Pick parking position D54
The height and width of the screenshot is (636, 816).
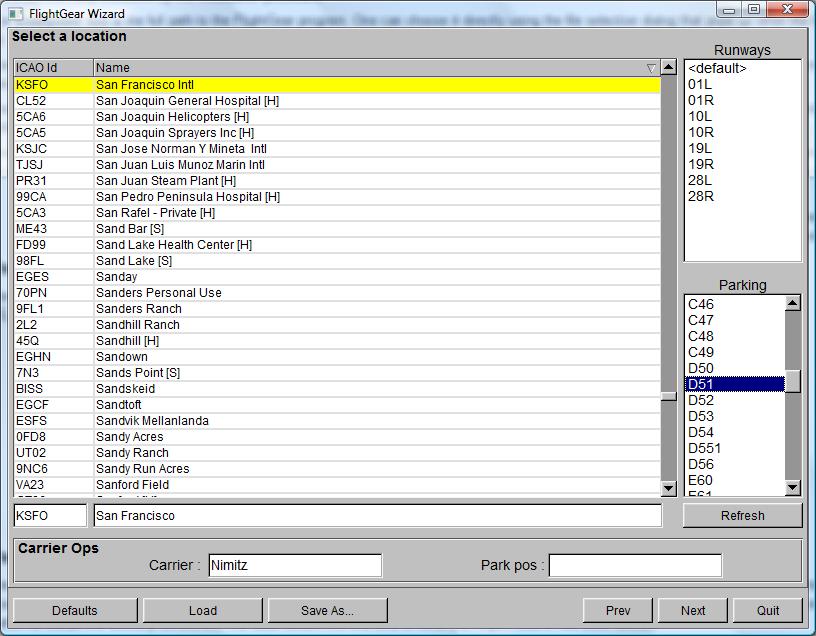click(735, 433)
